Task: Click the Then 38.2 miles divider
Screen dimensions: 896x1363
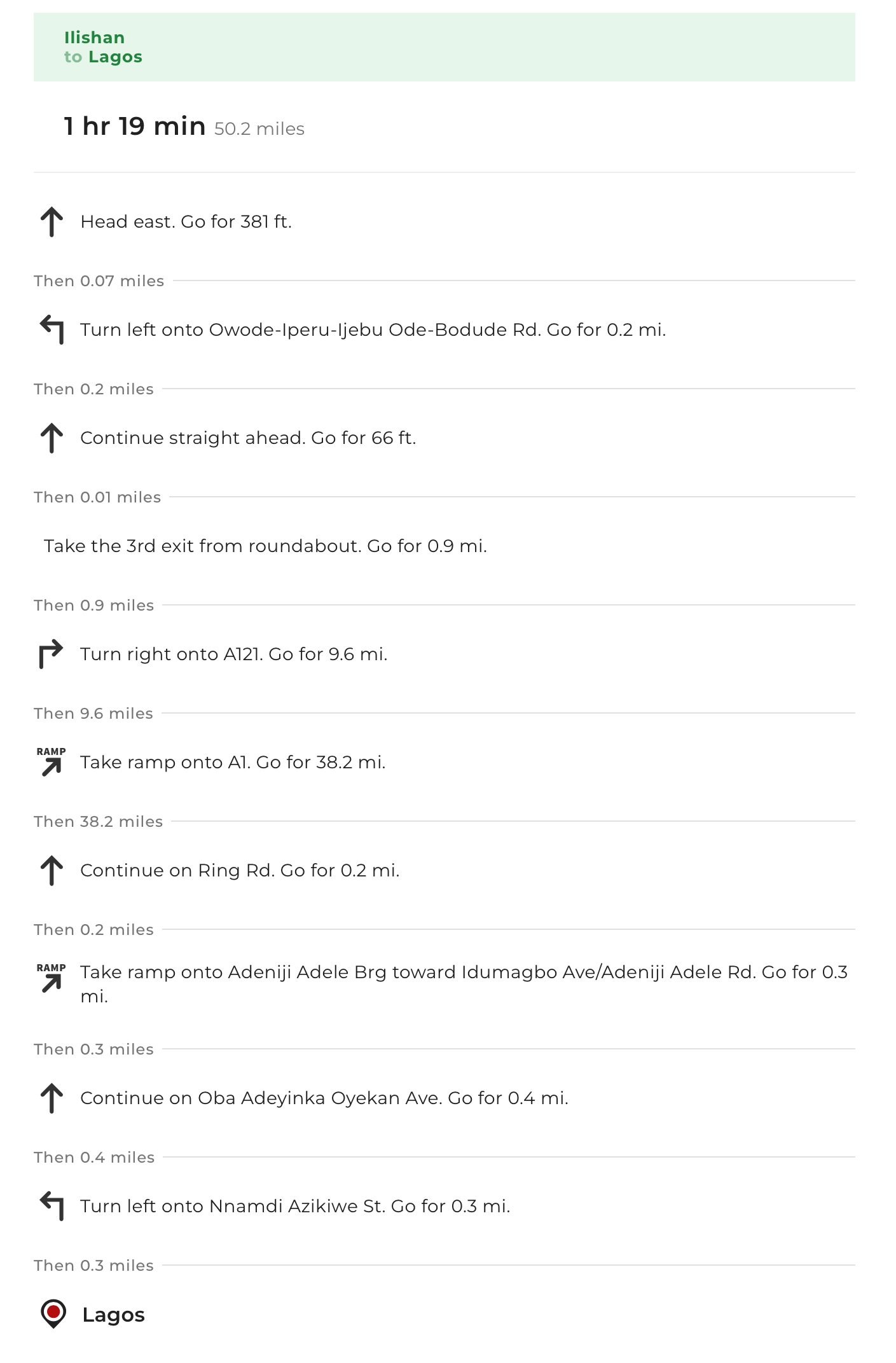Action: [x=444, y=822]
